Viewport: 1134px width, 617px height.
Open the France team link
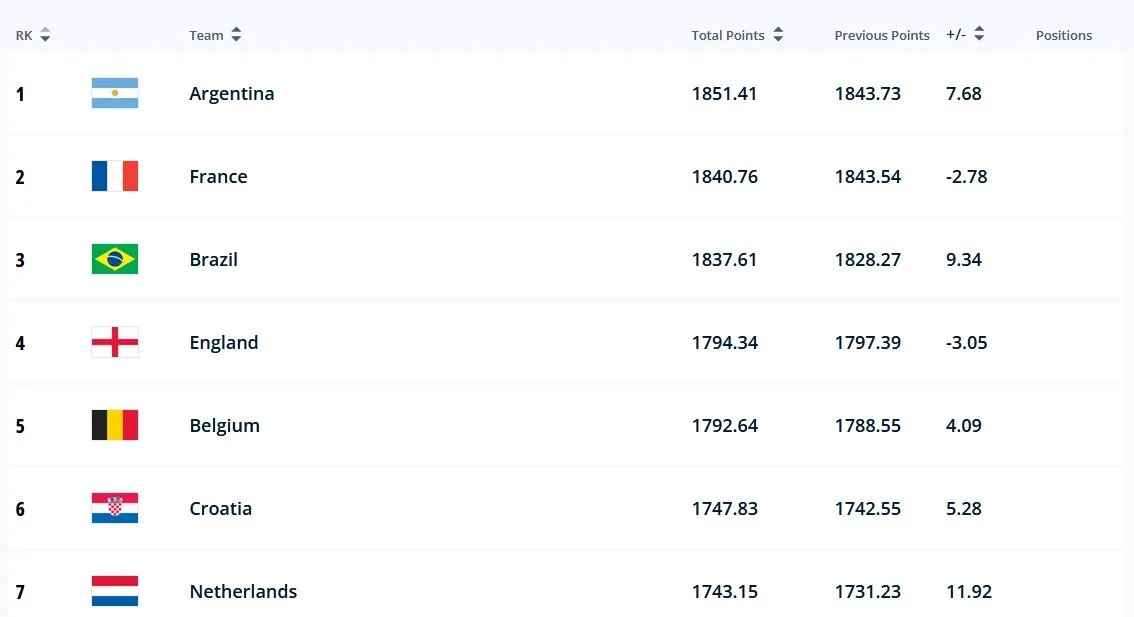click(x=218, y=176)
